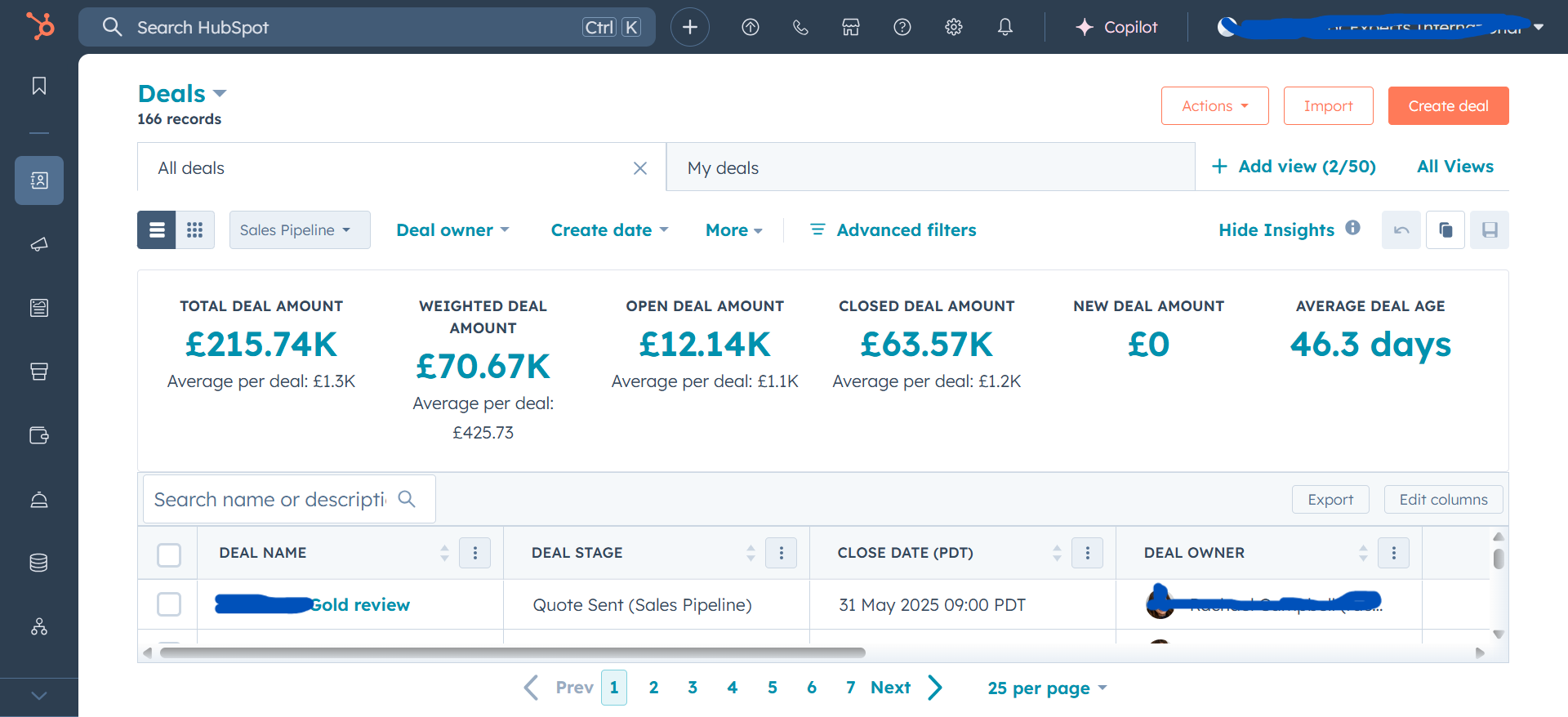
Task: Click the Create deal button
Action: tap(1449, 106)
